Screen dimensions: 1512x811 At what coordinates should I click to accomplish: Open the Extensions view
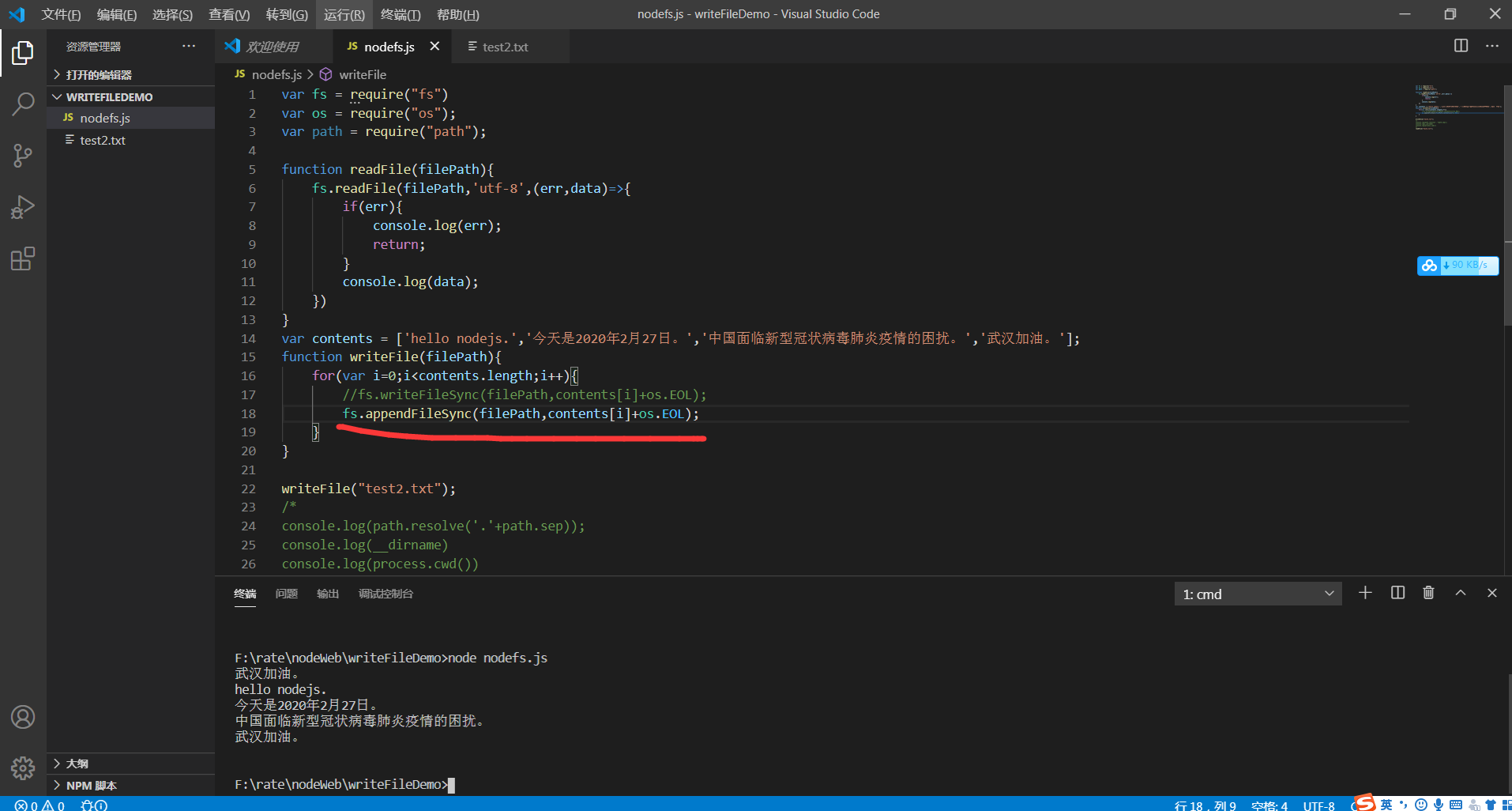[23, 258]
